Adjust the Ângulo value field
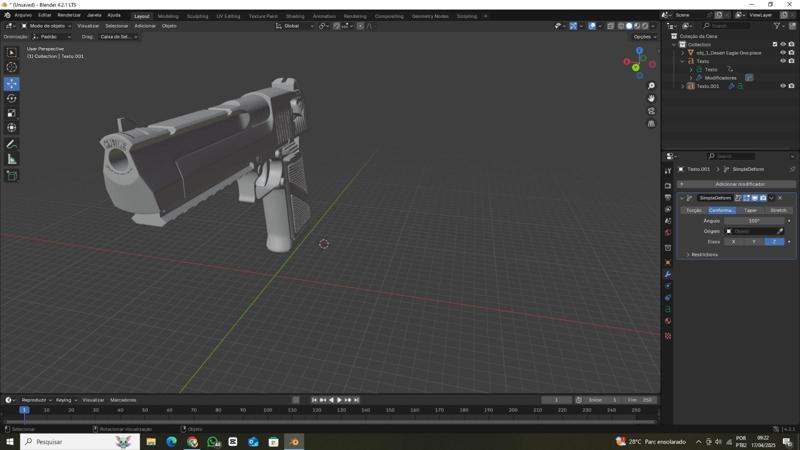Viewport: 800px width, 450px height. 754,221
